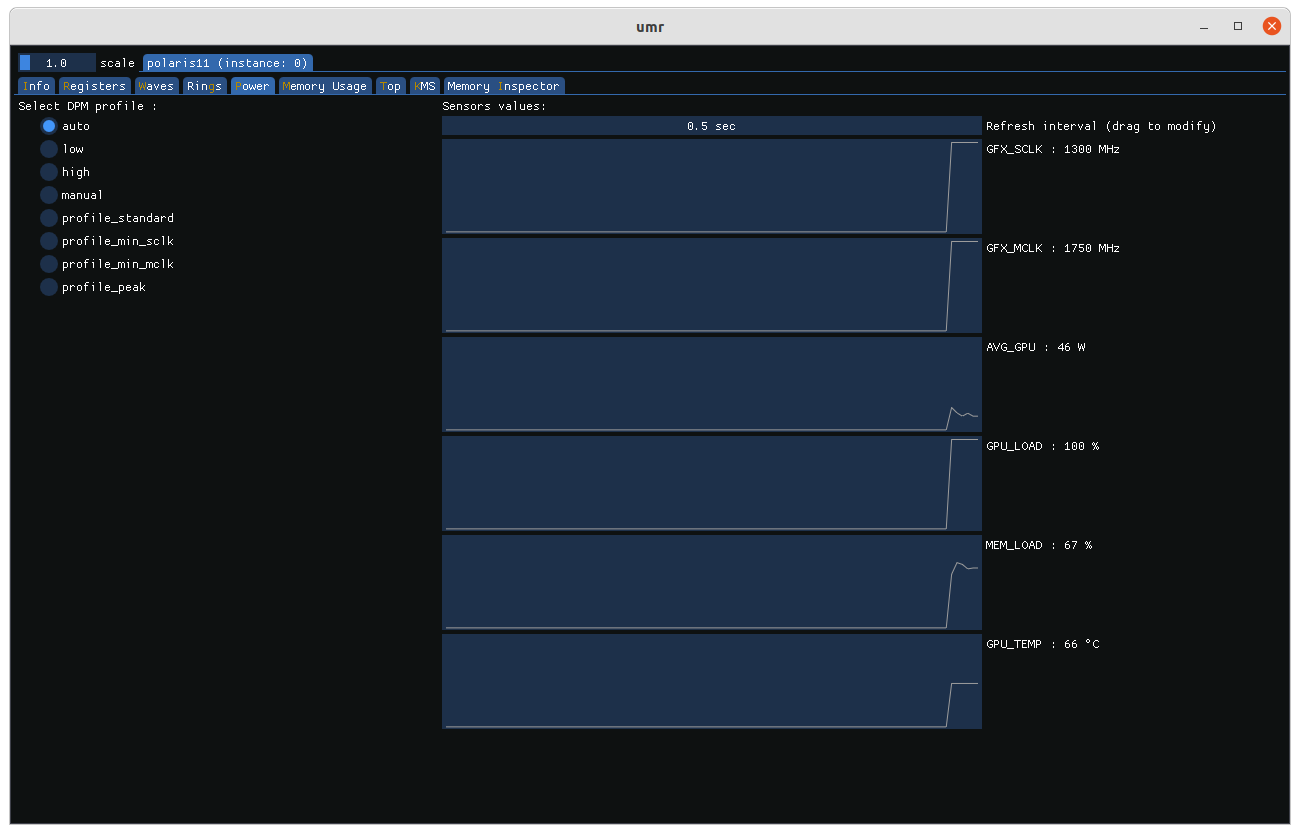Click the GPU_TEMP sensor graph
Viewport: 1300px width, 834px height.
(712, 682)
